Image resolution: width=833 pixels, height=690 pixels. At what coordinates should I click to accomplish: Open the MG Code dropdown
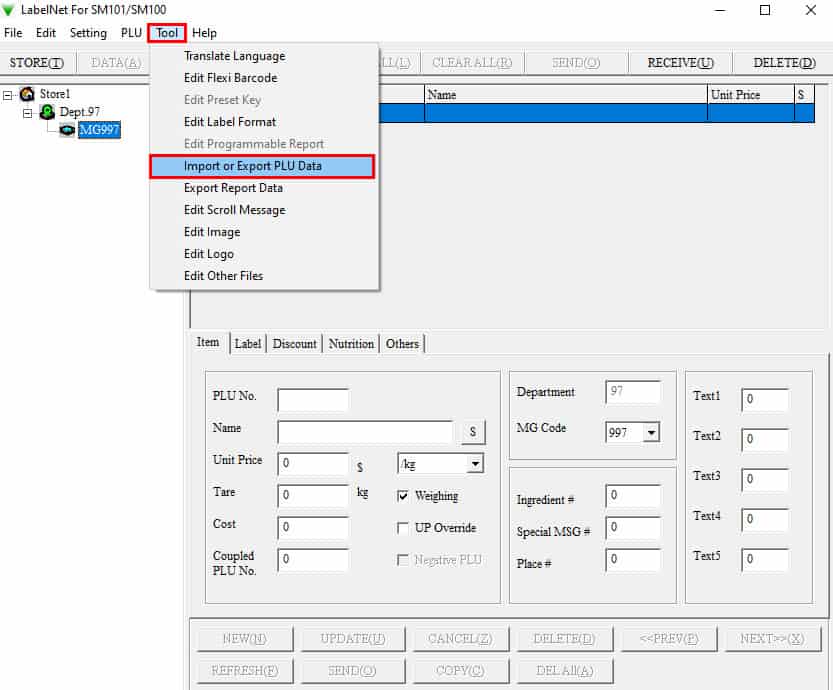[x=651, y=433]
